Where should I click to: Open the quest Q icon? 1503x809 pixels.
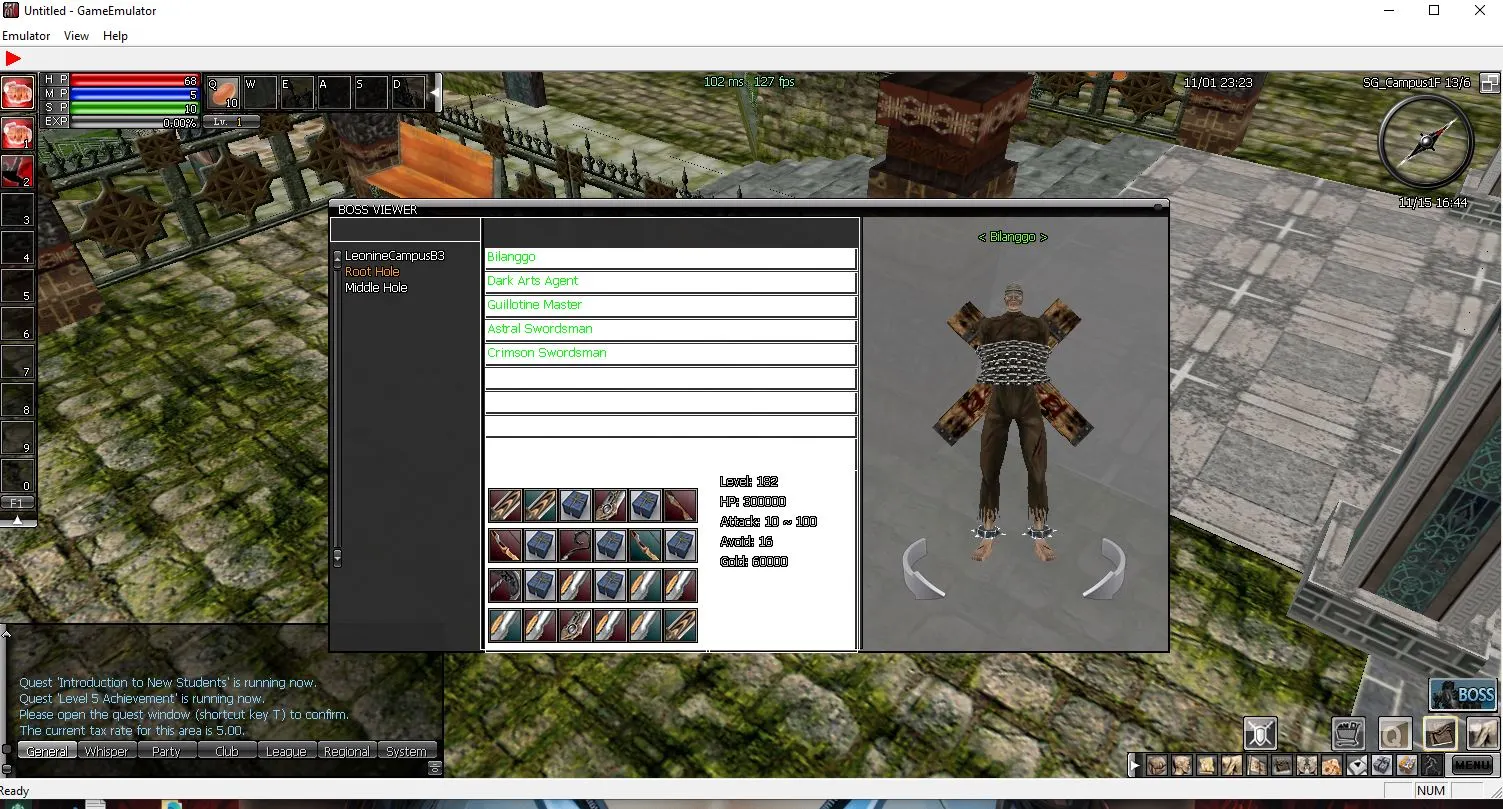coord(1394,734)
